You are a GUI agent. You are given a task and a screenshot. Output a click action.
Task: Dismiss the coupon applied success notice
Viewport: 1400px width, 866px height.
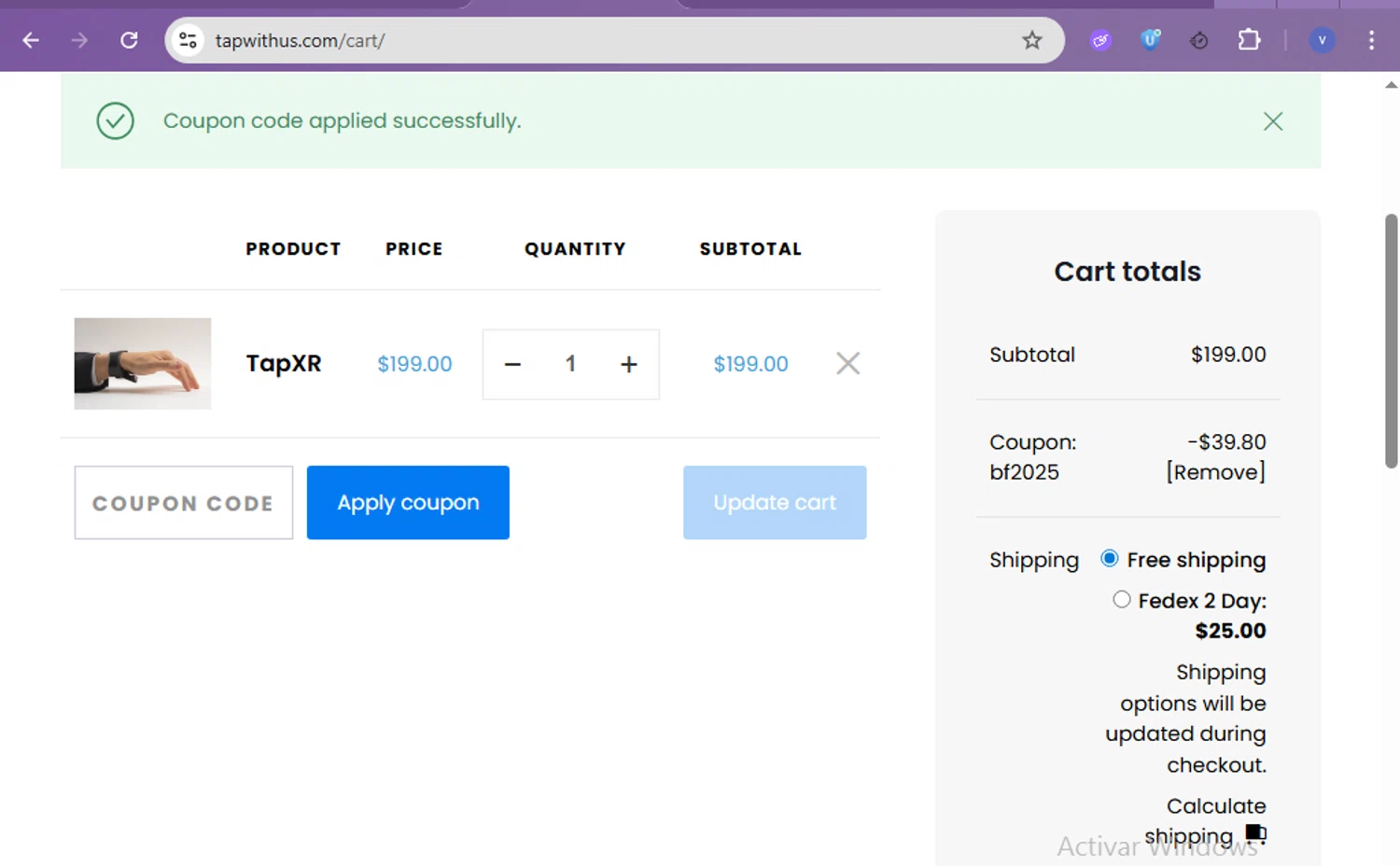(x=1273, y=121)
